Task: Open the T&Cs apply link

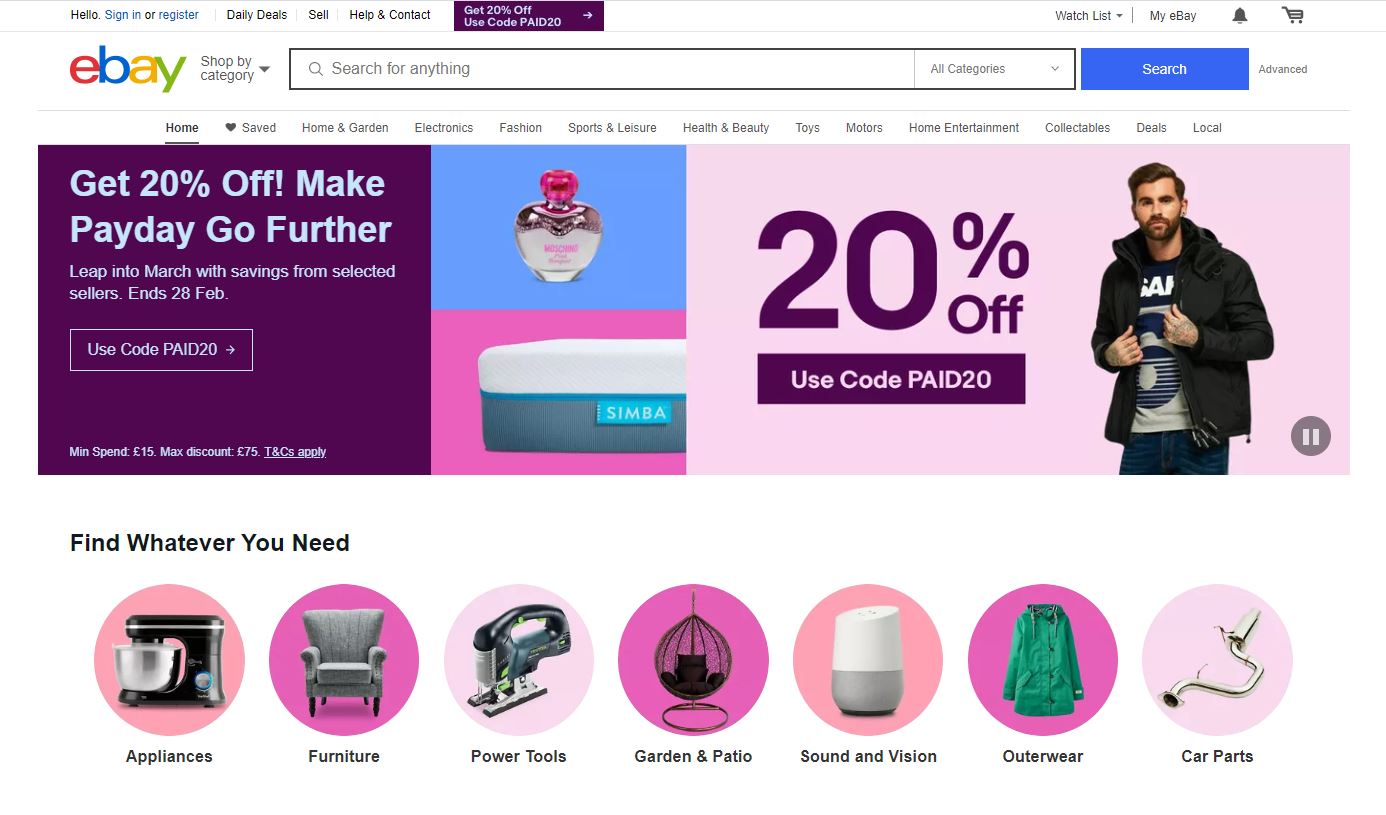Action: pyautogui.click(x=295, y=452)
